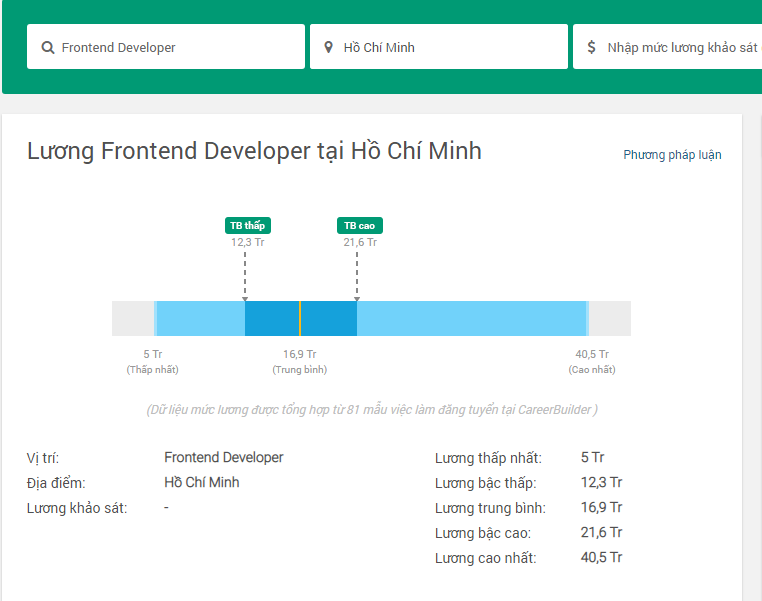Click the Lương bậc thấp value 12,3 Tr
The height and width of the screenshot is (601, 762).
pos(601,482)
